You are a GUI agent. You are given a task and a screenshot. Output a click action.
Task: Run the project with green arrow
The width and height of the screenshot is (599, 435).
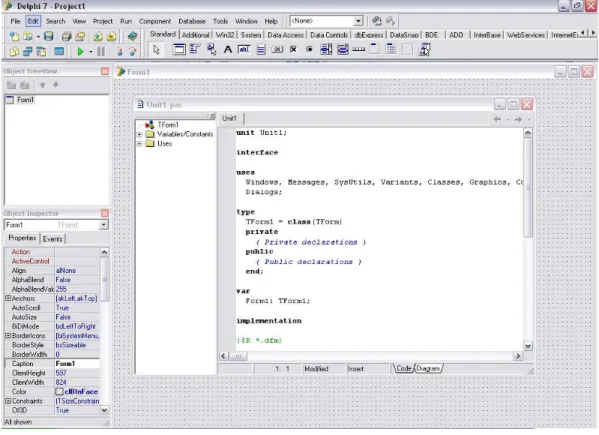tap(80, 51)
